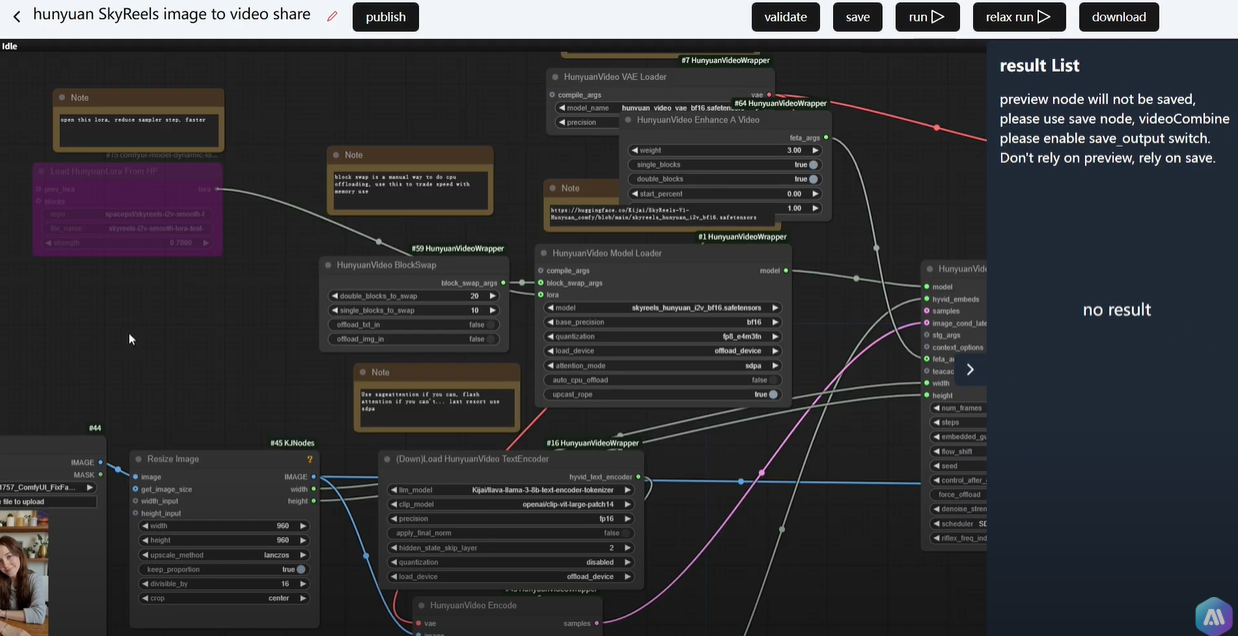Click the samples output port on HunyuanVideo Encode
The width and height of the screenshot is (1238, 636).
click(x=597, y=623)
